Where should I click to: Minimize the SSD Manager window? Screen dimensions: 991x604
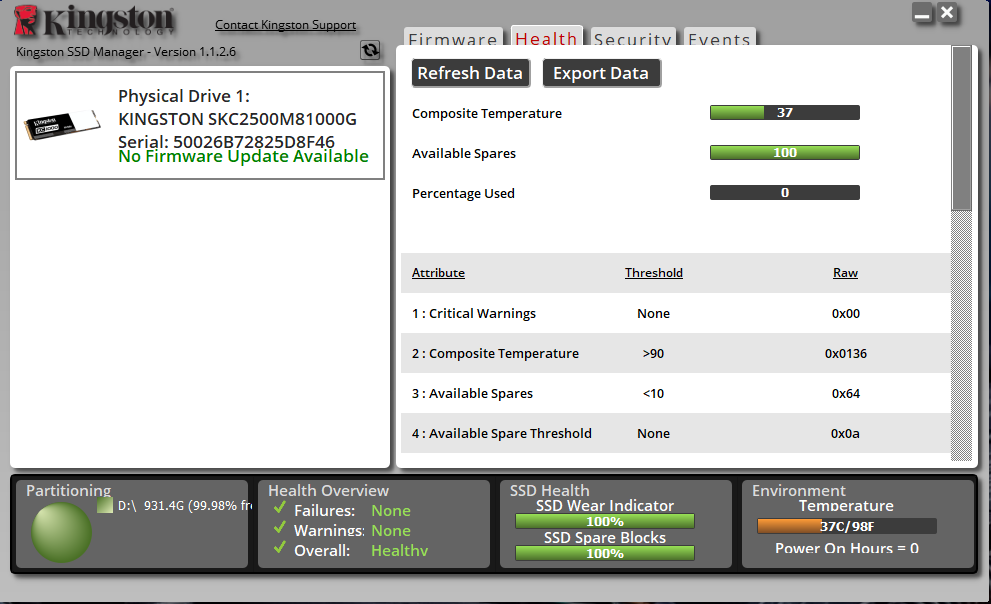click(922, 14)
